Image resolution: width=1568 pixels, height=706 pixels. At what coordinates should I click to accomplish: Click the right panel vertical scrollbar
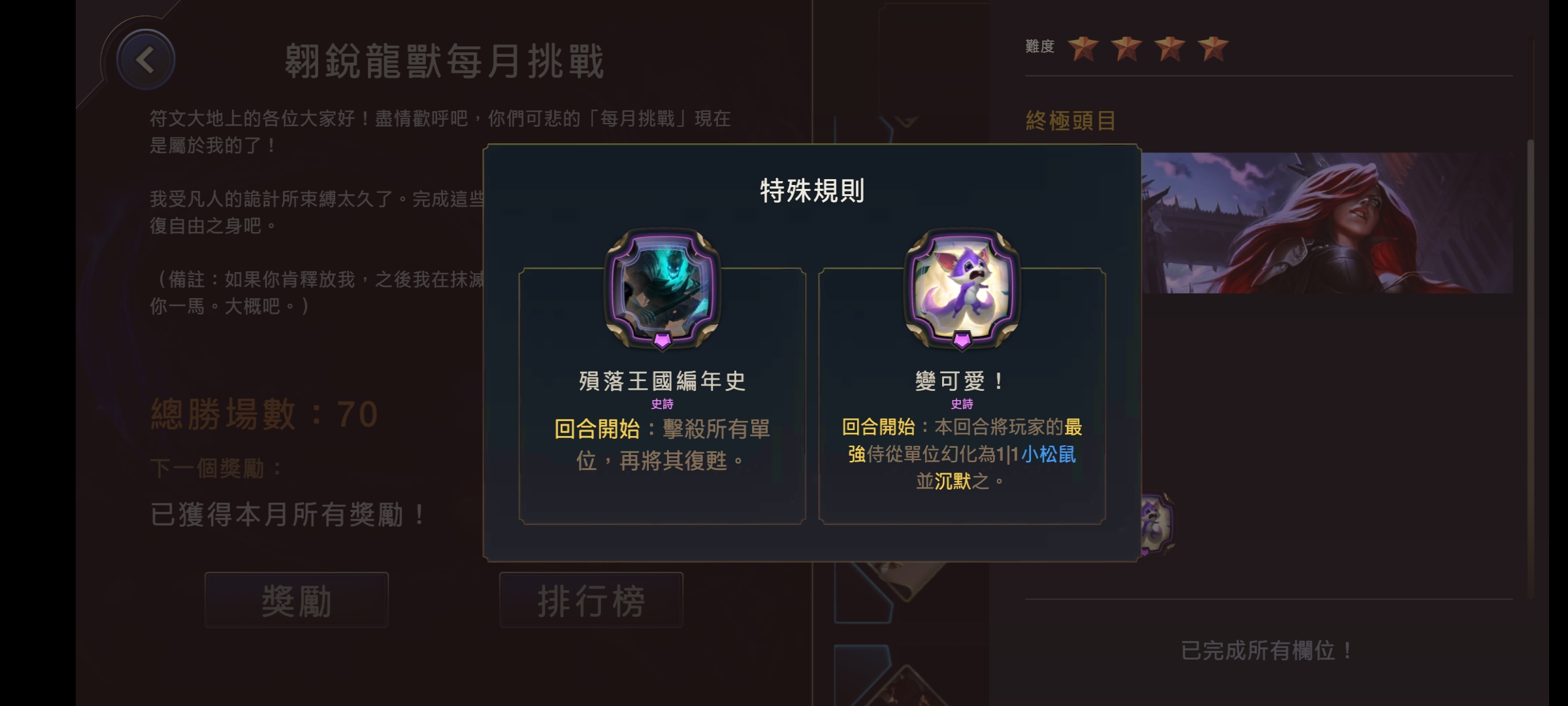point(1529,368)
